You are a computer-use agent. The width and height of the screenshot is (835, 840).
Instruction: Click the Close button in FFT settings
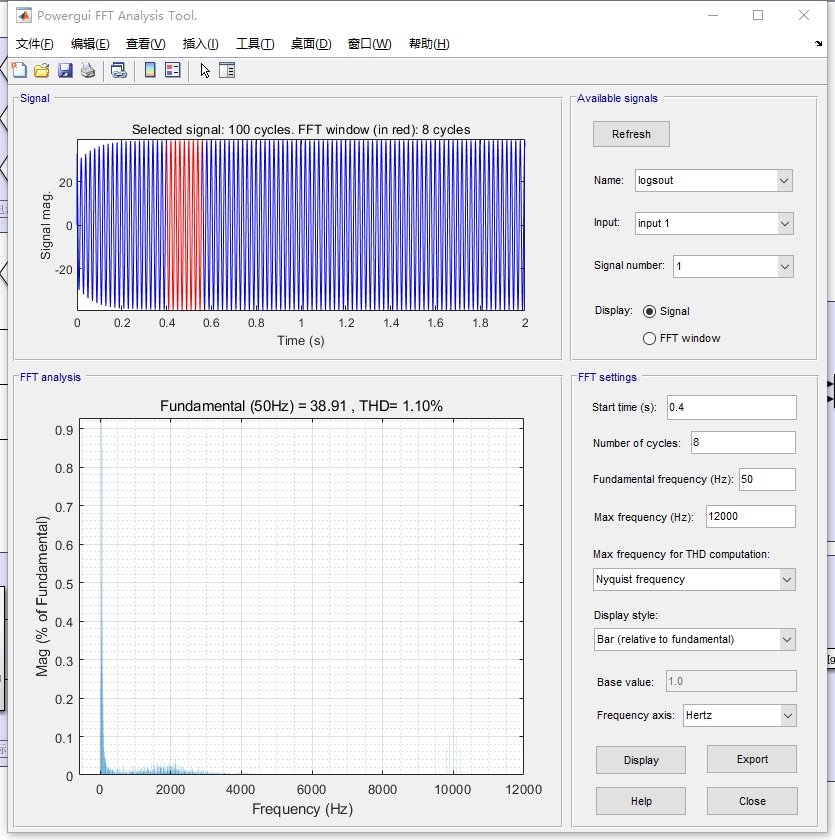tap(752, 801)
